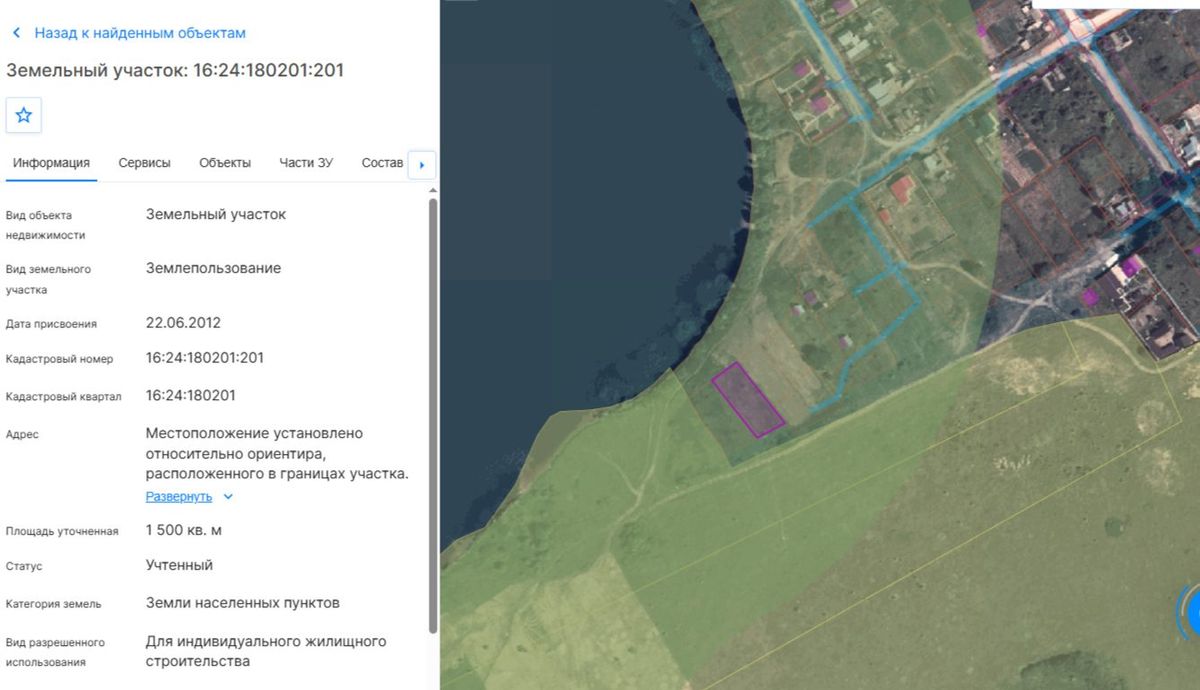Click the "Дата присвоения" label
1200x690 pixels.
[x=51, y=324]
